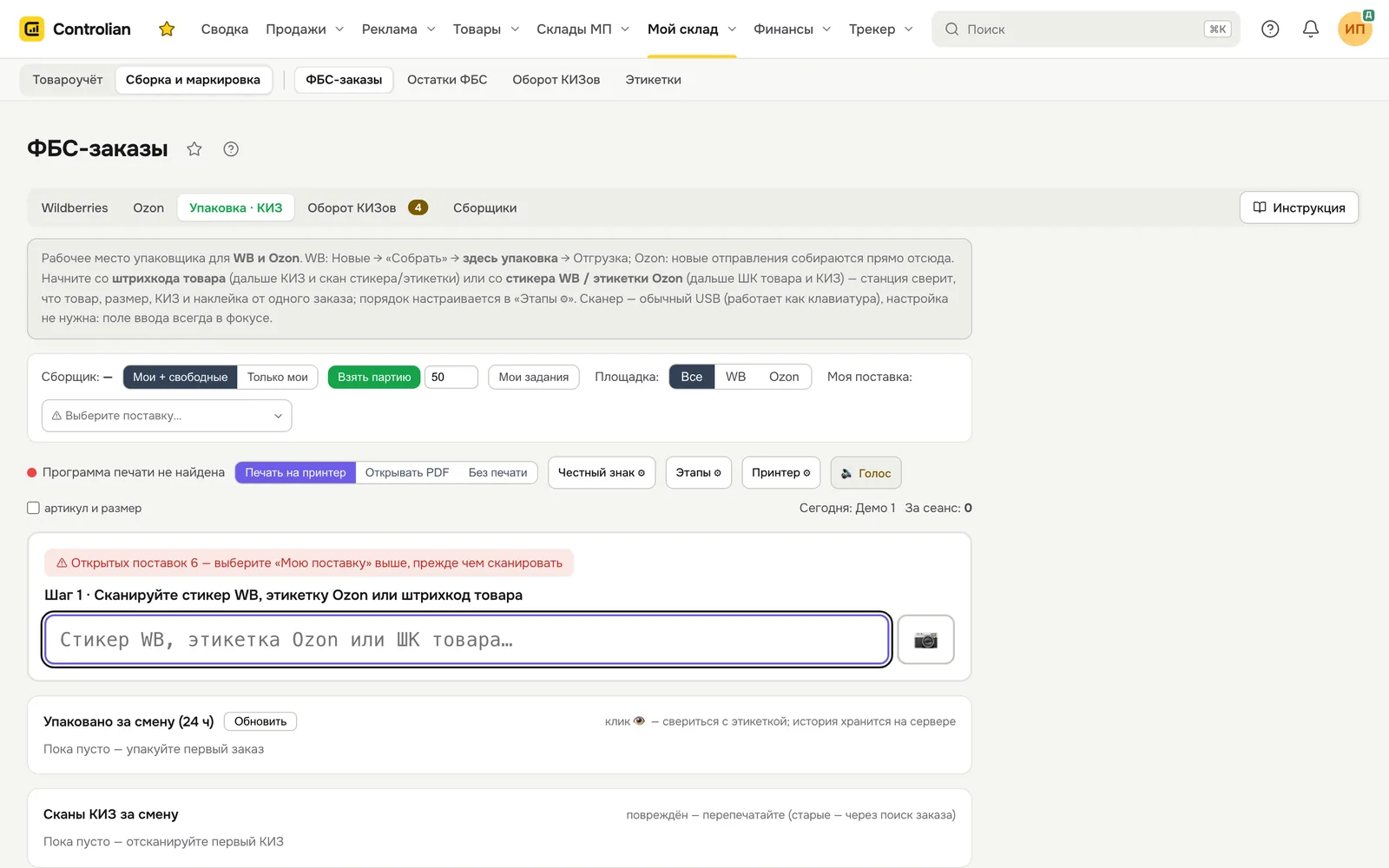Screen dimensions: 1389x868
Task: Expand the Склады МП menu
Action: pos(583,30)
